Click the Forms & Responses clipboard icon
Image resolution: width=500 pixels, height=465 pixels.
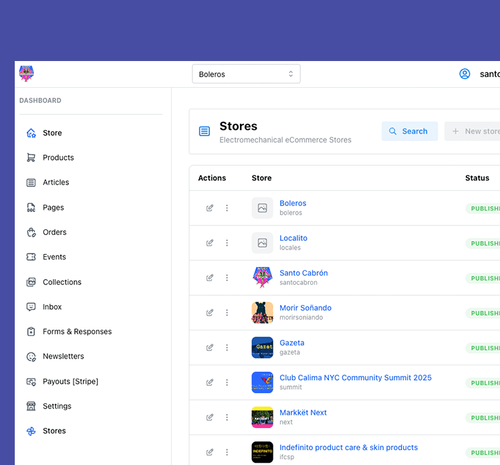tap(31, 332)
